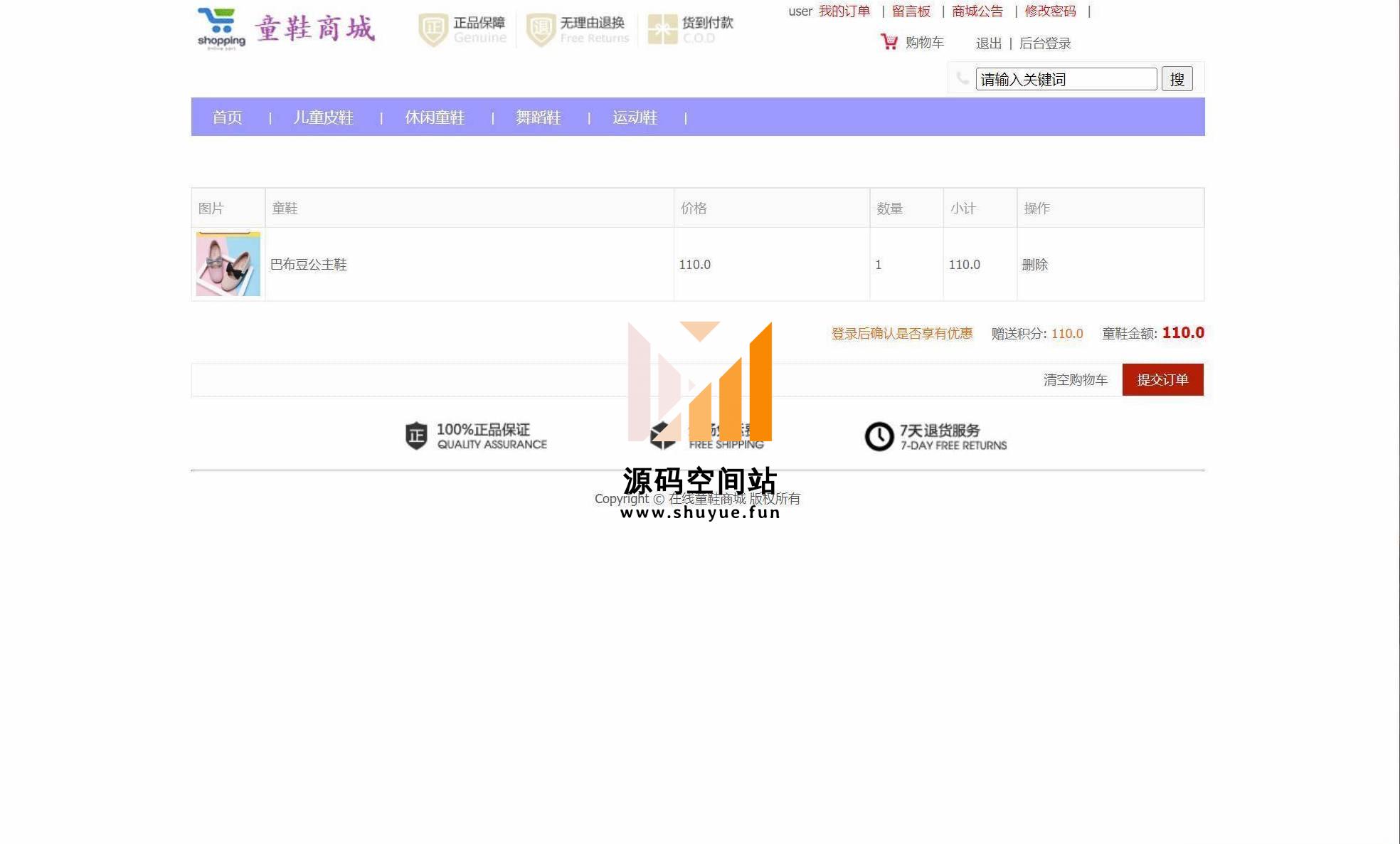
Task: Open the 儿童皮鞋 category
Action: (x=323, y=117)
